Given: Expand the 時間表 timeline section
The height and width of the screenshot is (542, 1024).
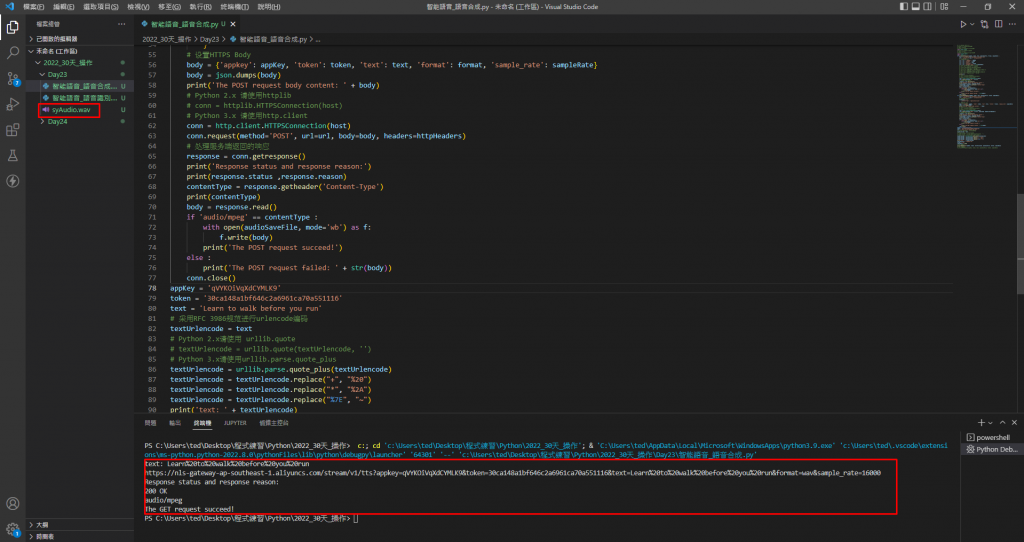Looking at the screenshot, I should [x=80, y=536].
